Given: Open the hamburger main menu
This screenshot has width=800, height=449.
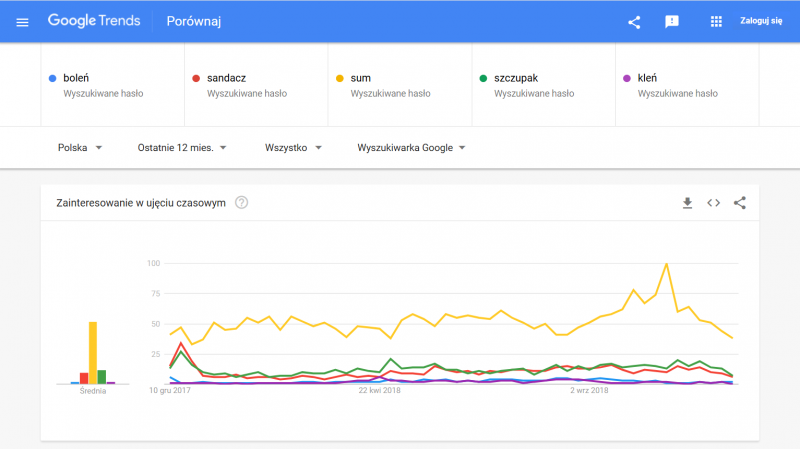Looking at the screenshot, I should tap(23, 22).
